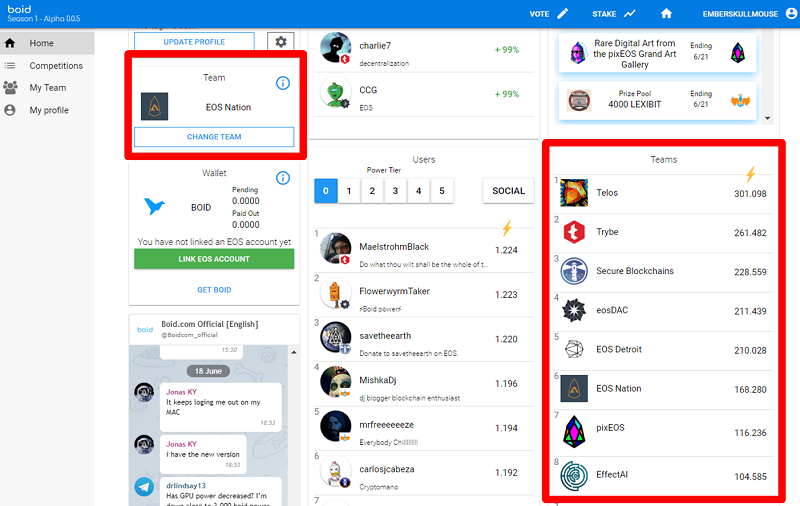This screenshot has height=506, width=800.
Task: Click charlie7's avatar
Action: pyautogui.click(x=336, y=47)
